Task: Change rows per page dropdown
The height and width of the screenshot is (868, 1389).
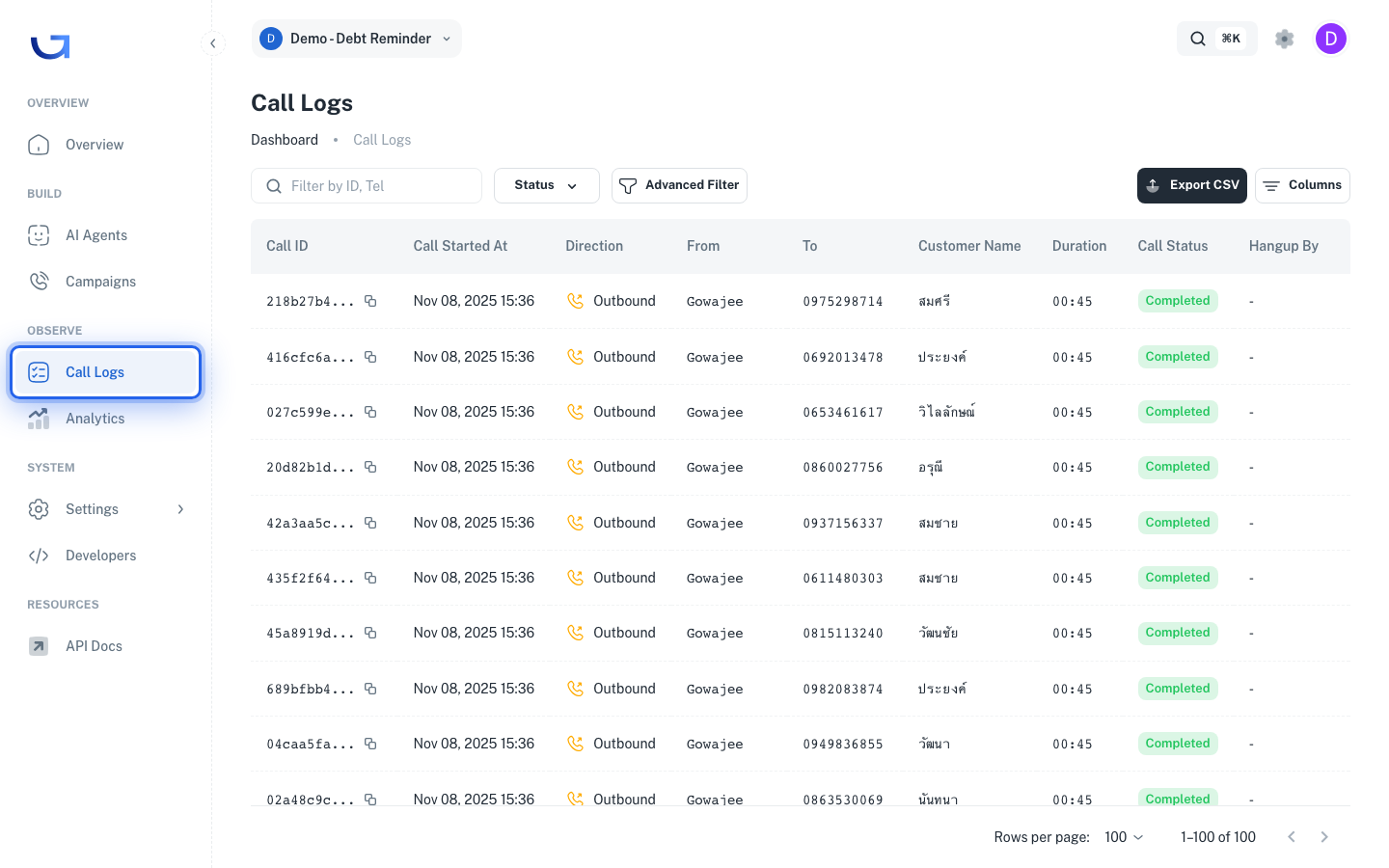Action: (x=1124, y=837)
